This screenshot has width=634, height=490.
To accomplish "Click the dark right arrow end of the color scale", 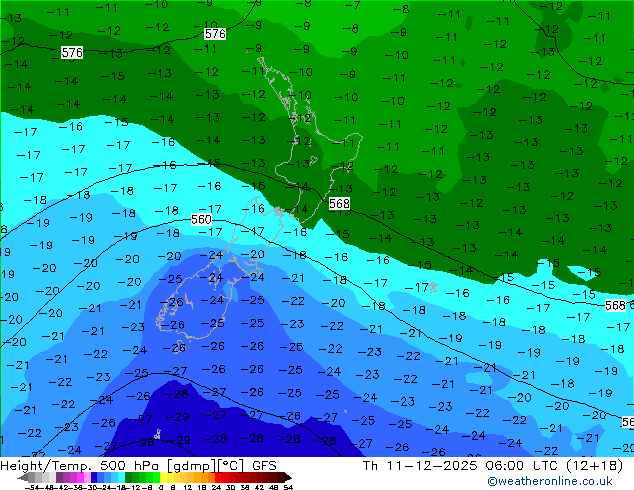I will coord(287,477).
